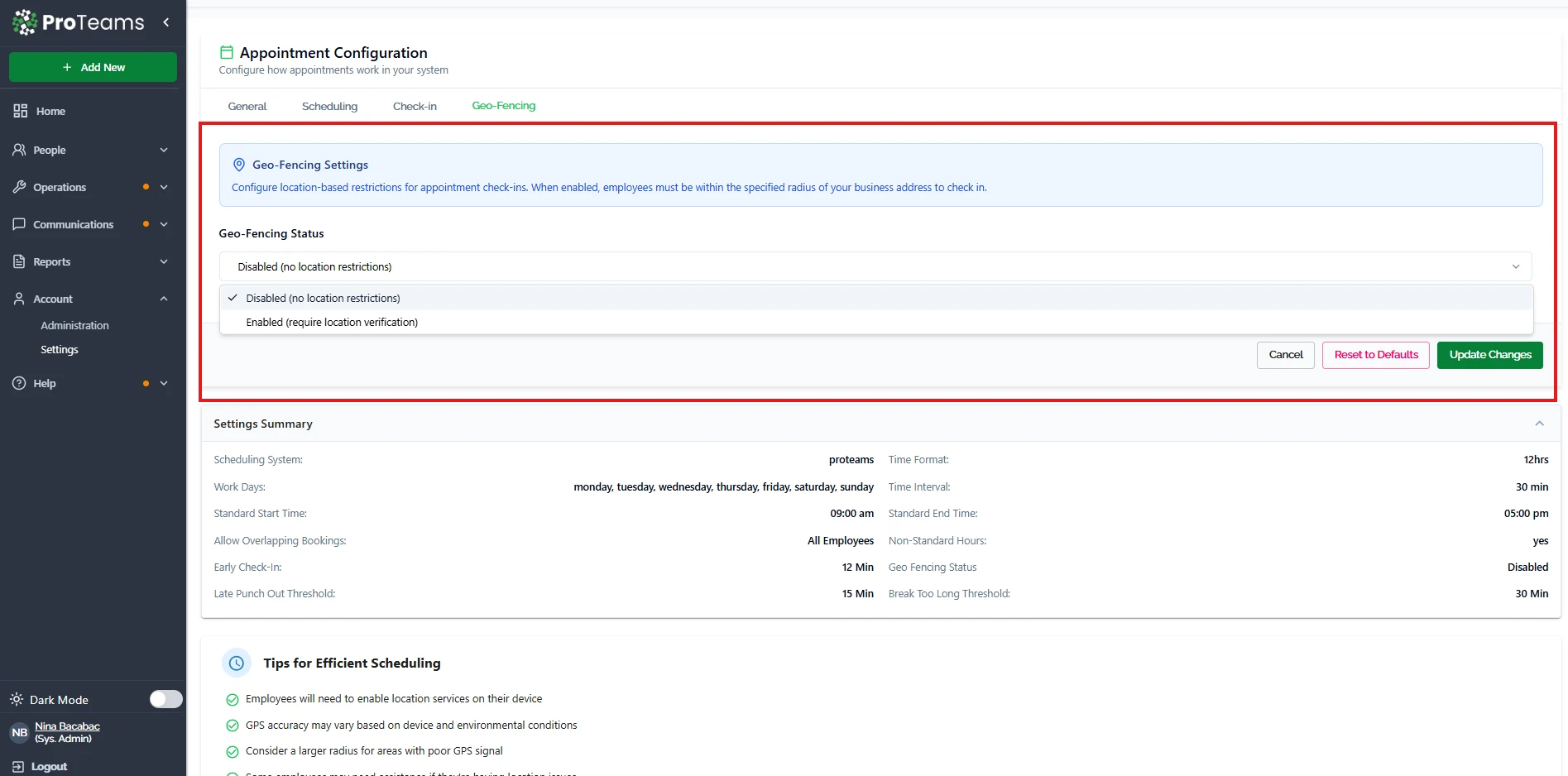Click the Reports document icon
Viewport: 1568px width, 776px height.
pyautogui.click(x=20, y=261)
